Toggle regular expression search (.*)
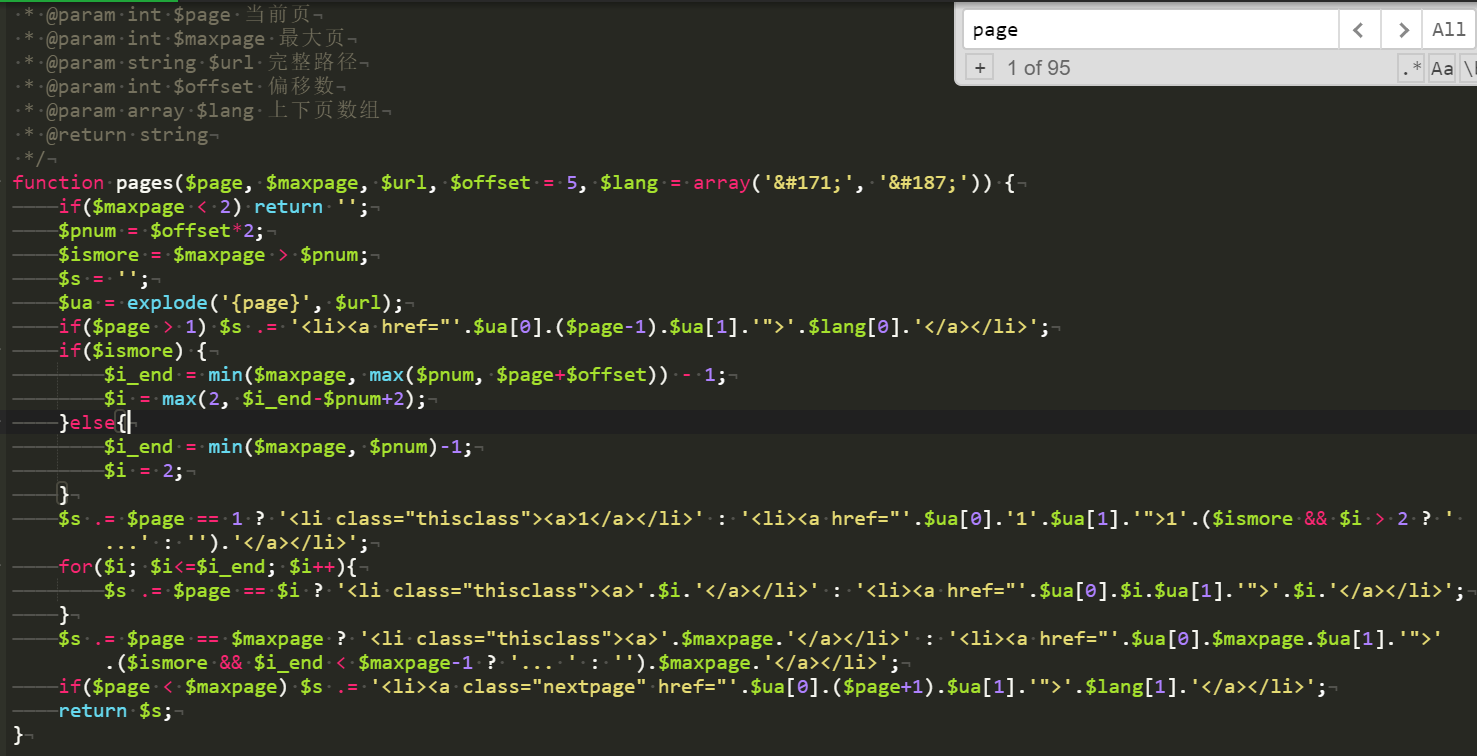 pyautogui.click(x=1411, y=68)
